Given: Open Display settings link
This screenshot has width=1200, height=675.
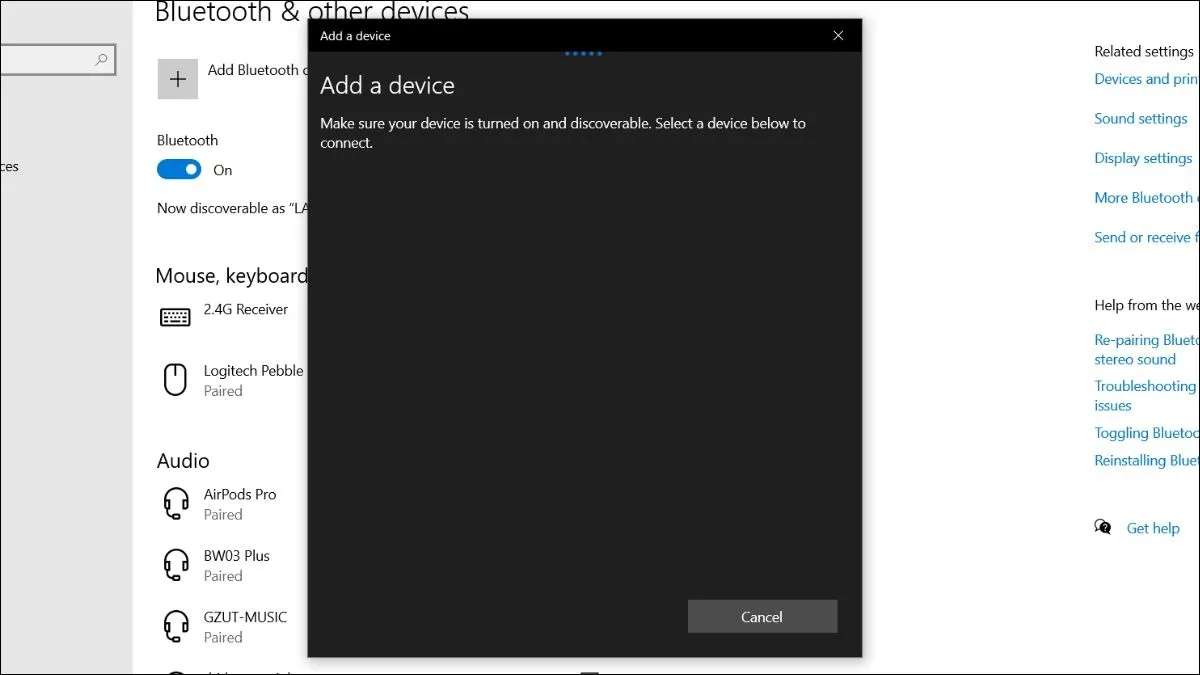Looking at the screenshot, I should pos(1143,158).
